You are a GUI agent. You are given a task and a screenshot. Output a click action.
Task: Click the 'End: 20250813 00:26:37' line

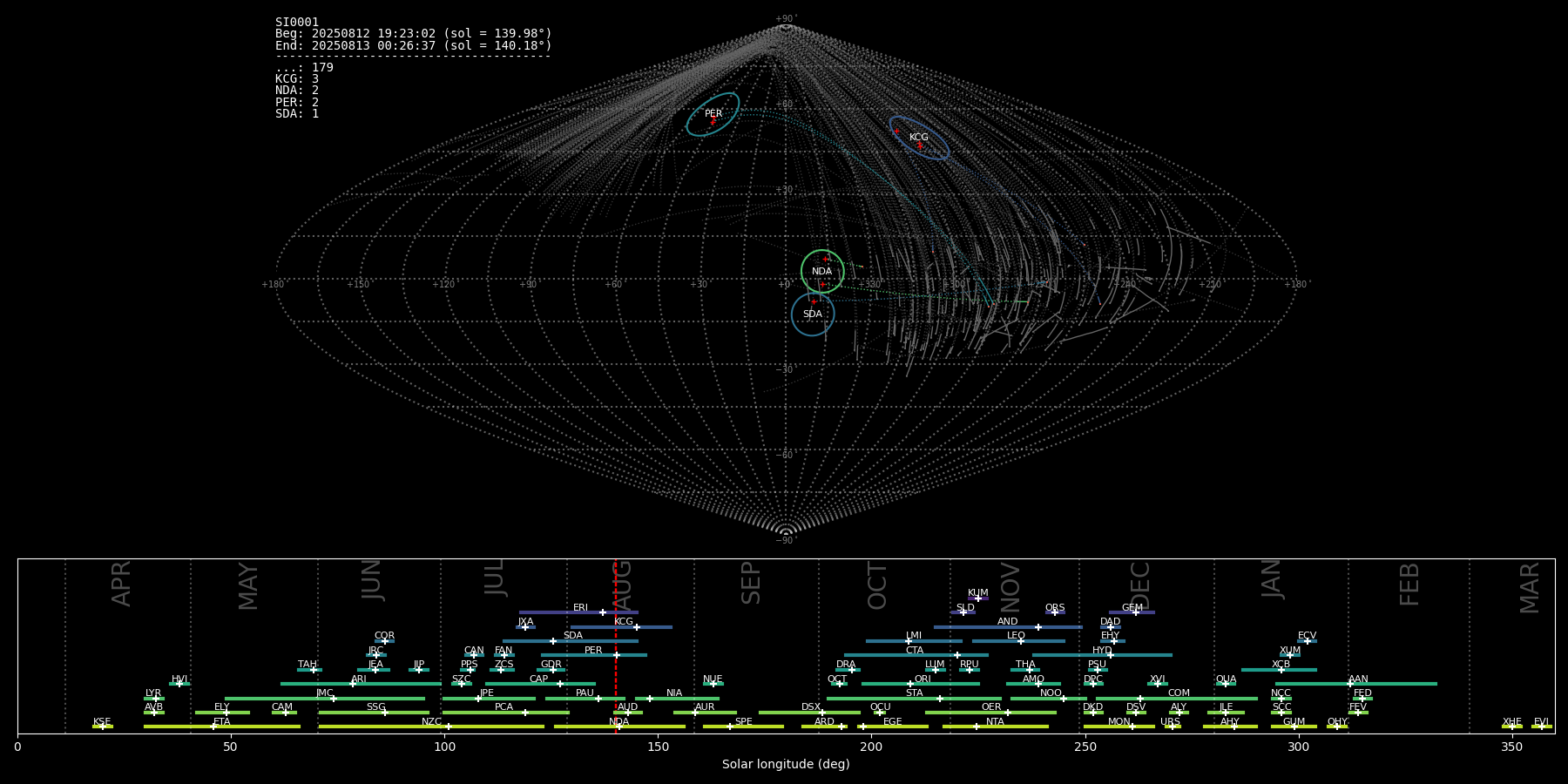click(x=414, y=45)
